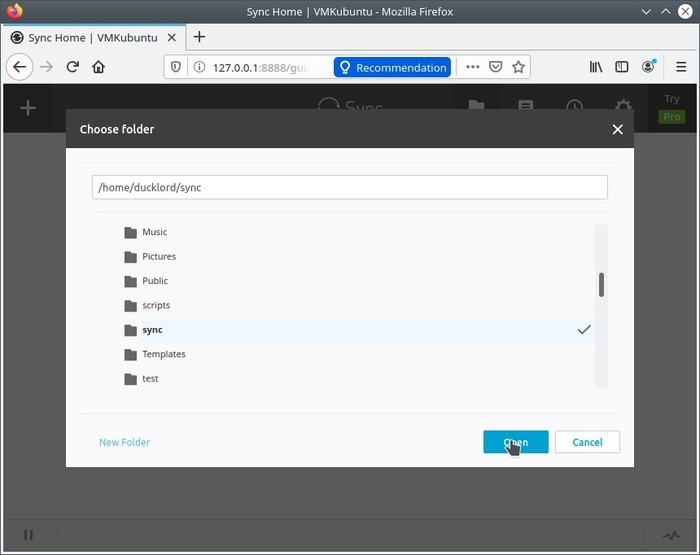Click the Open button
Screen dimensions: 700x555
click(516, 442)
